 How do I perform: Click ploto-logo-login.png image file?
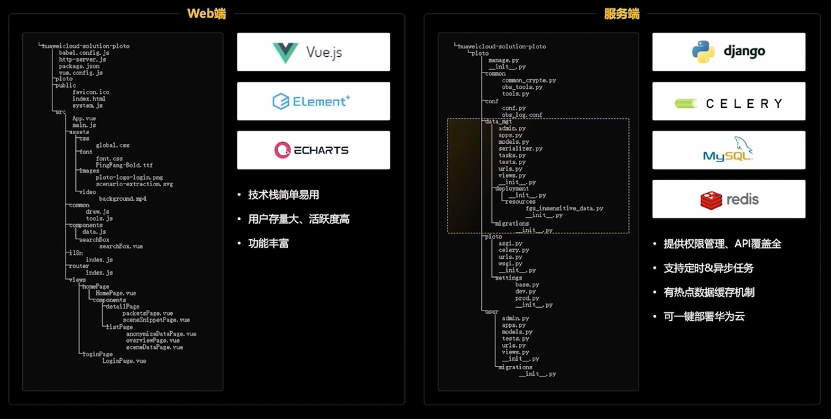(x=129, y=178)
